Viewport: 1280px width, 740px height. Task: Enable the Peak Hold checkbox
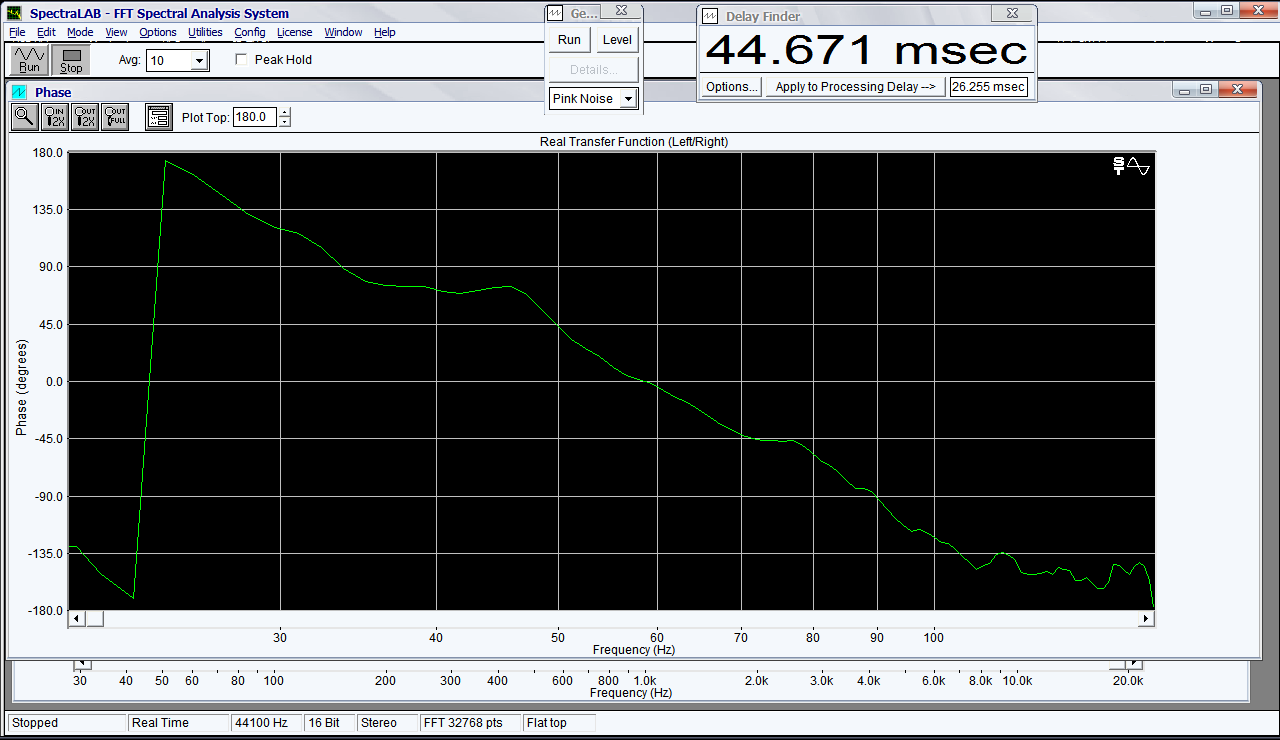click(x=241, y=60)
